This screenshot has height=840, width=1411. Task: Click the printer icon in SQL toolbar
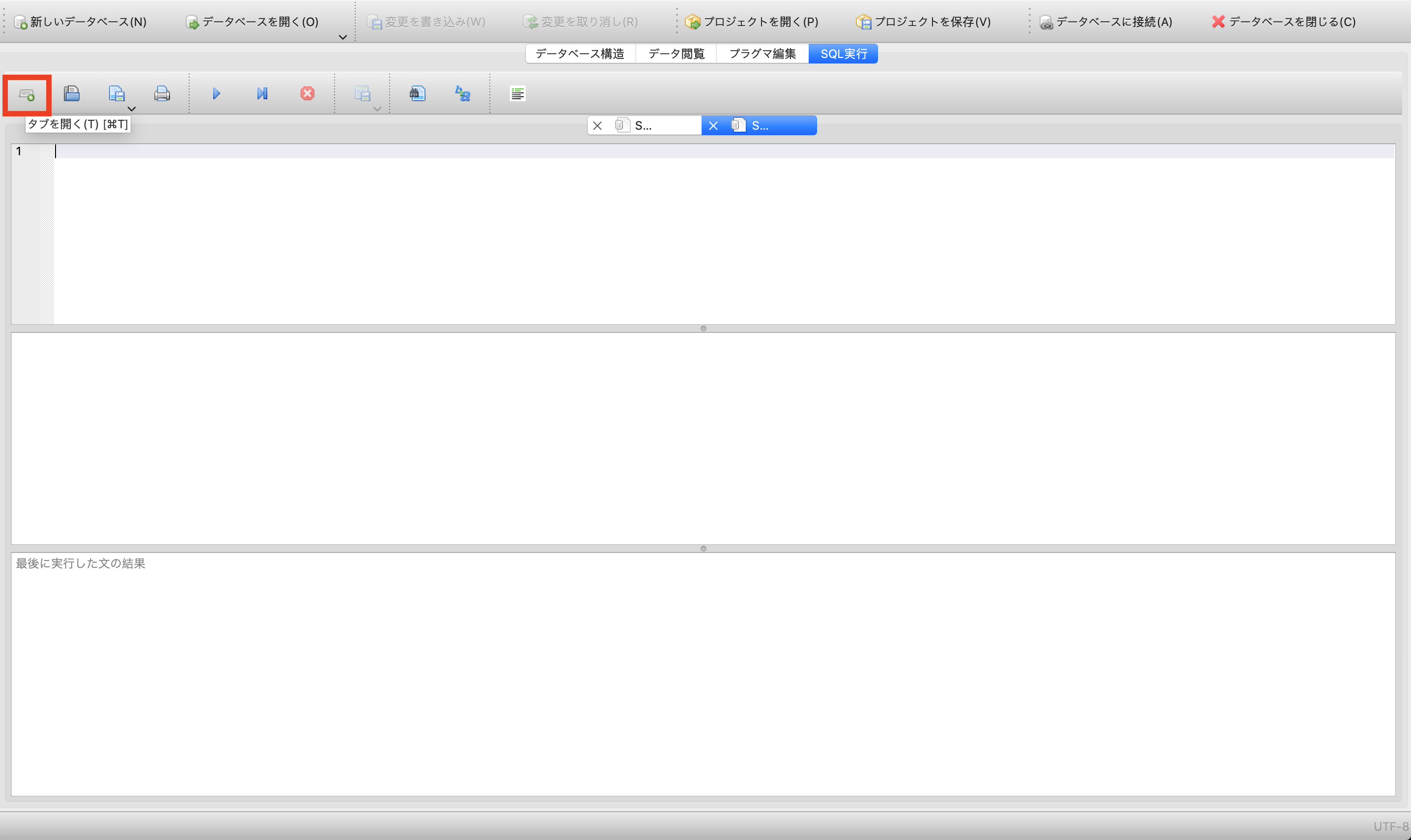pyautogui.click(x=162, y=93)
